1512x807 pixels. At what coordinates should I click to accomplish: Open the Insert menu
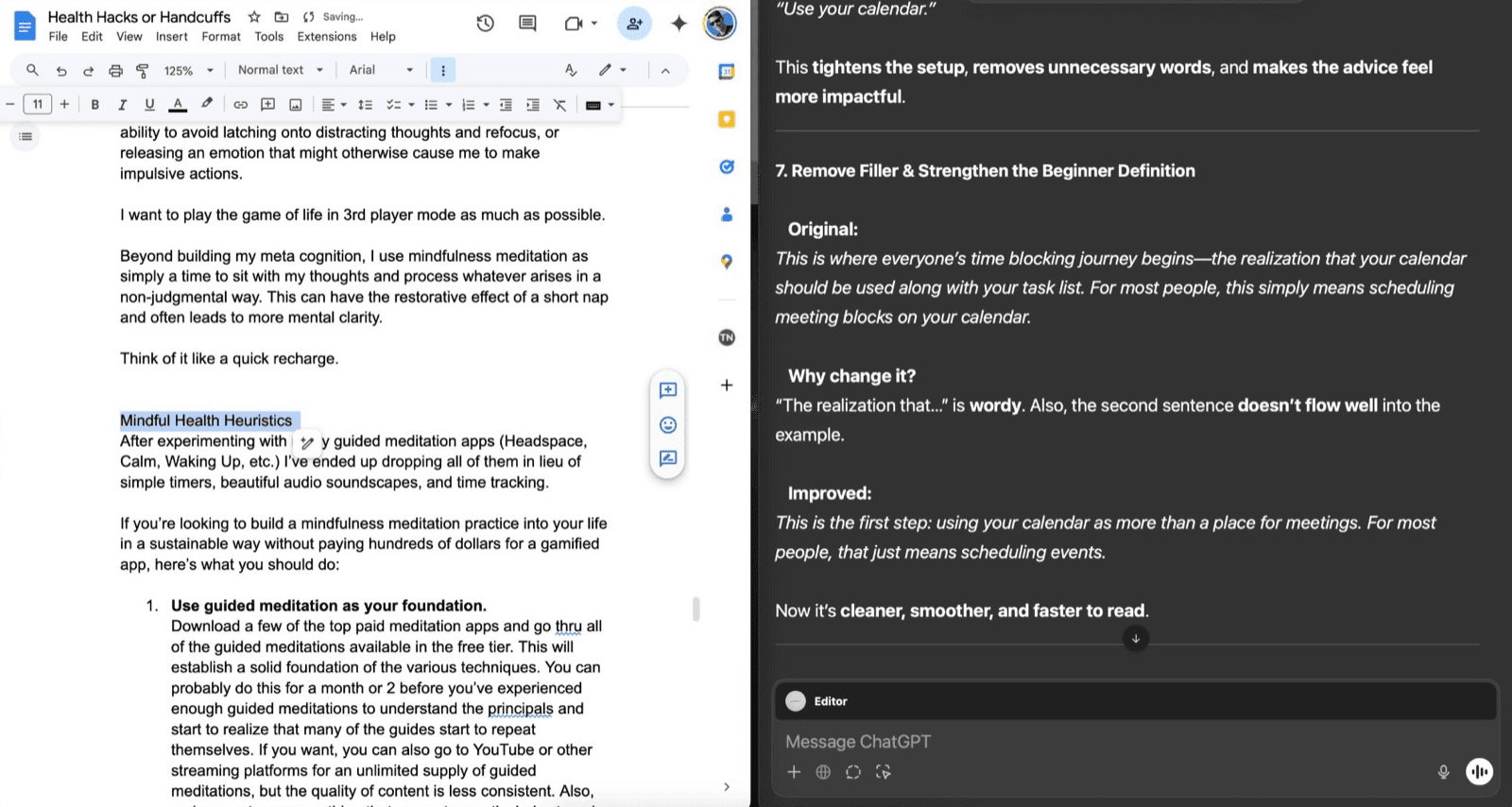point(172,37)
